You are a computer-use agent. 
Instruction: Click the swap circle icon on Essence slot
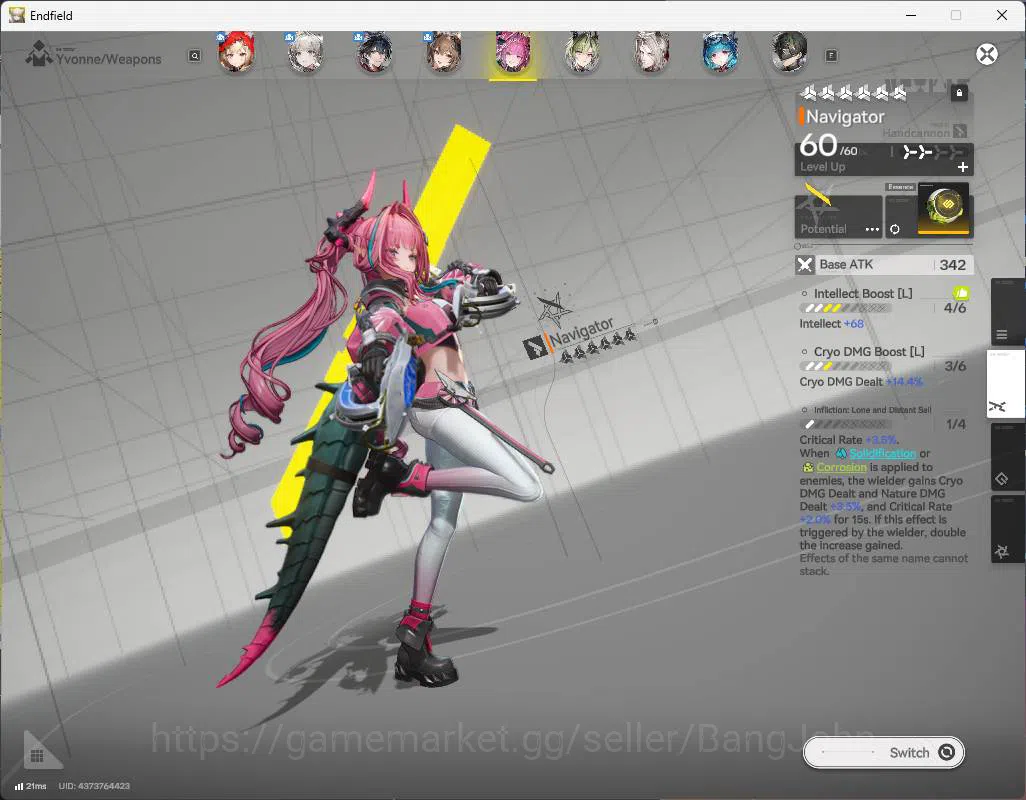894,229
